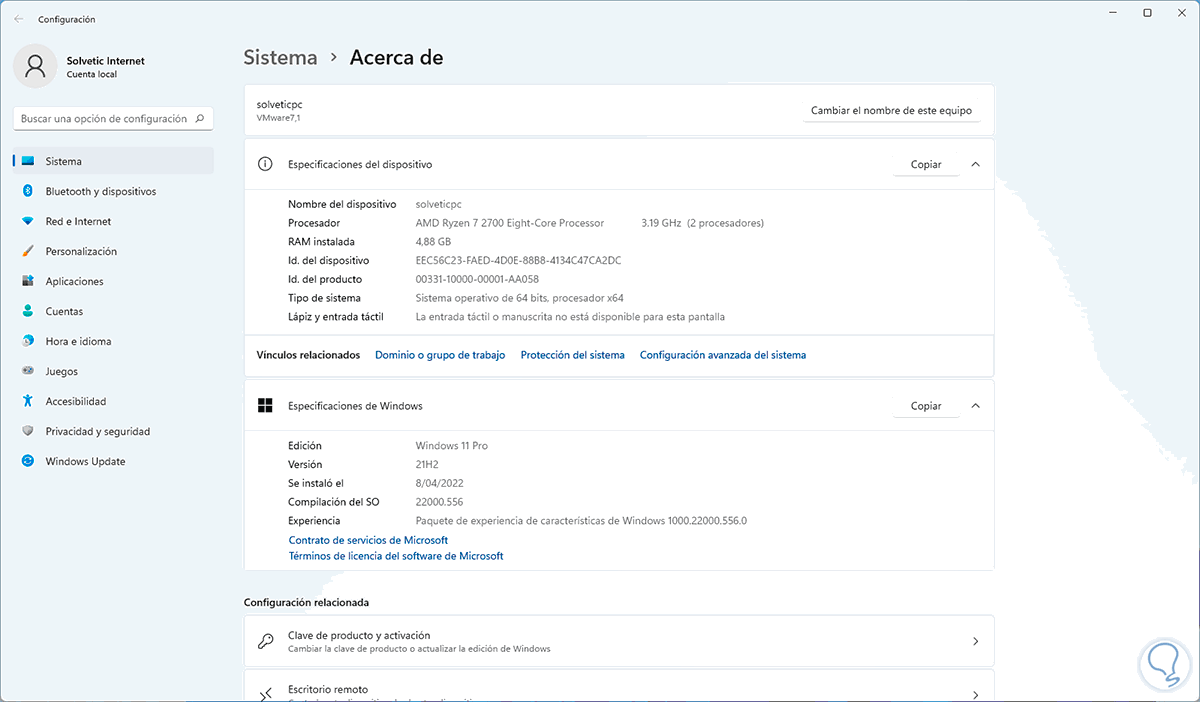Open Clave de producto y activación

coord(619,641)
